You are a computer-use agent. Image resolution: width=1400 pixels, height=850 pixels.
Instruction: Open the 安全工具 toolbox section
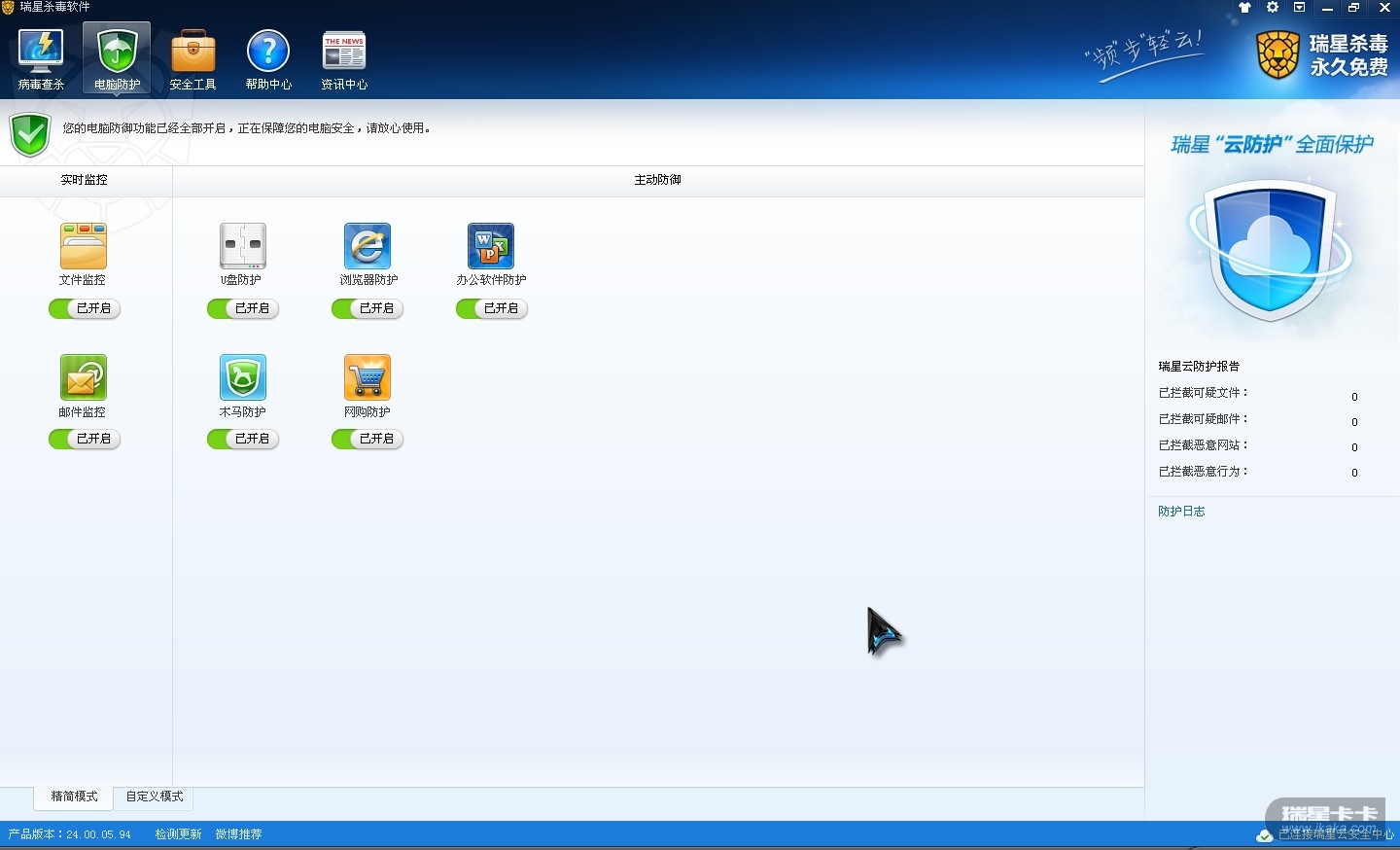point(192,59)
